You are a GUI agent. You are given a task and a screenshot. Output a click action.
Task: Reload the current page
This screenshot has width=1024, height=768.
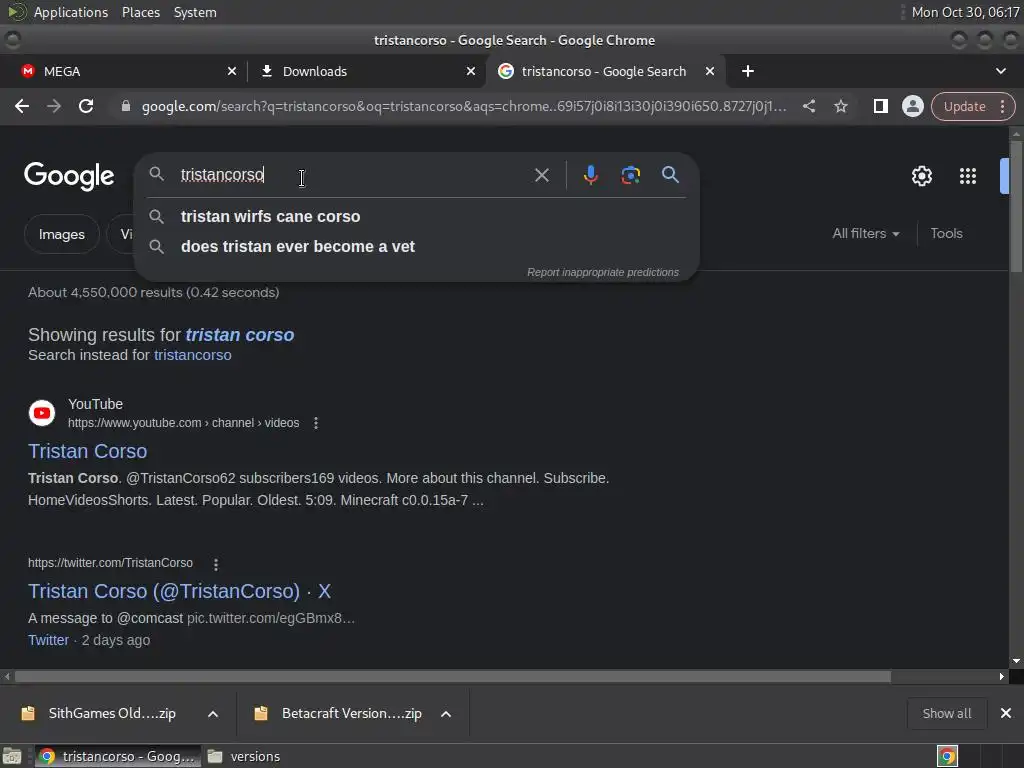pos(86,106)
